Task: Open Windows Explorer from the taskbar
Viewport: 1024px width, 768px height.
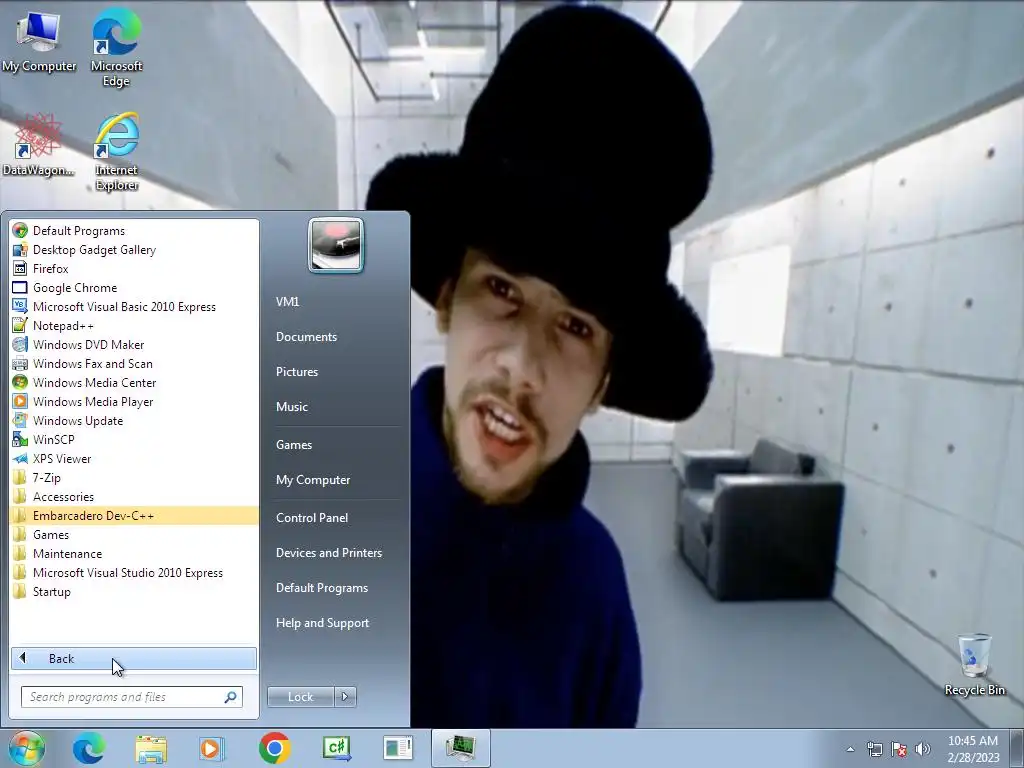Action: pos(151,748)
